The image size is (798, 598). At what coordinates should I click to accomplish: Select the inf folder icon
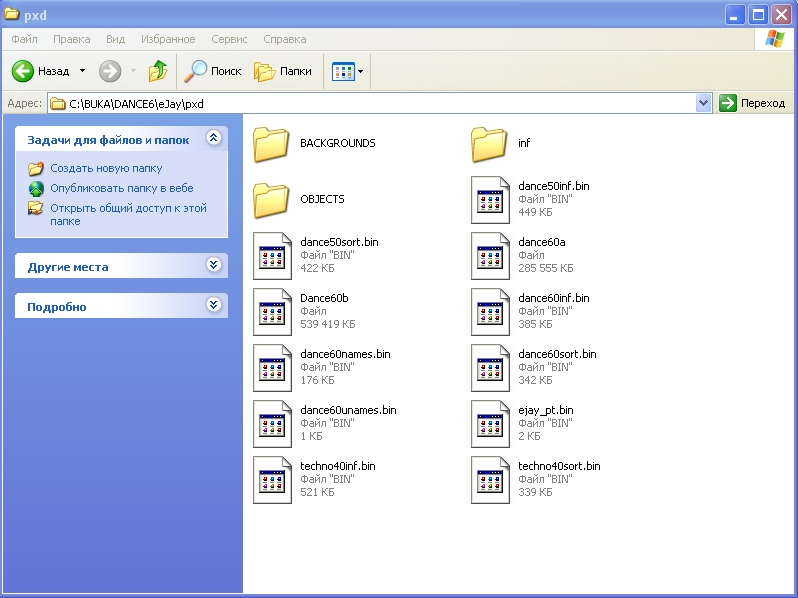pyautogui.click(x=489, y=145)
